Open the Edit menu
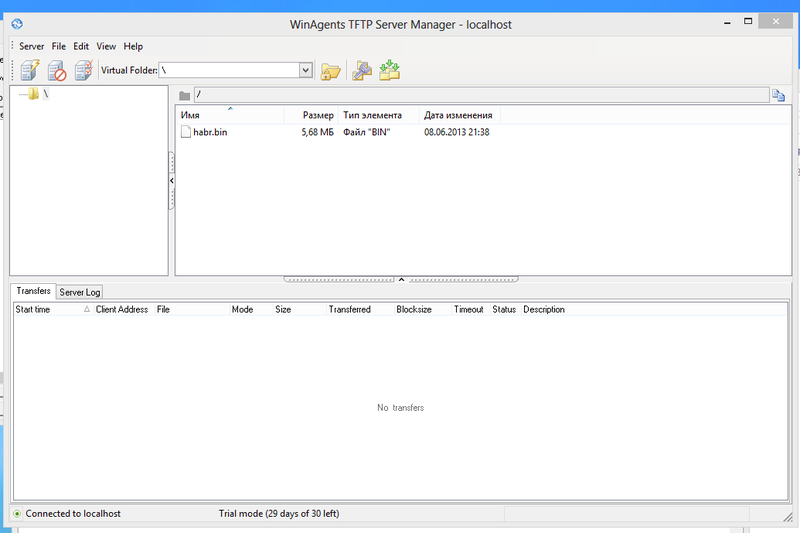The image size is (800, 533). click(81, 46)
